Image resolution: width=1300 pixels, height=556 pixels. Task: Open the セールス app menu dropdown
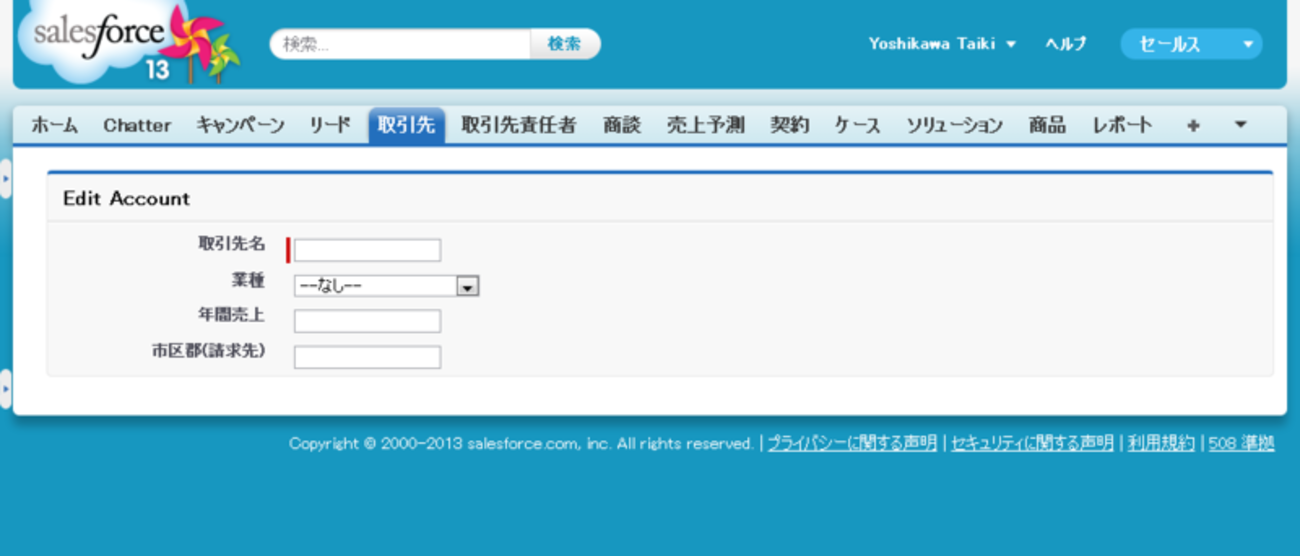(1191, 44)
